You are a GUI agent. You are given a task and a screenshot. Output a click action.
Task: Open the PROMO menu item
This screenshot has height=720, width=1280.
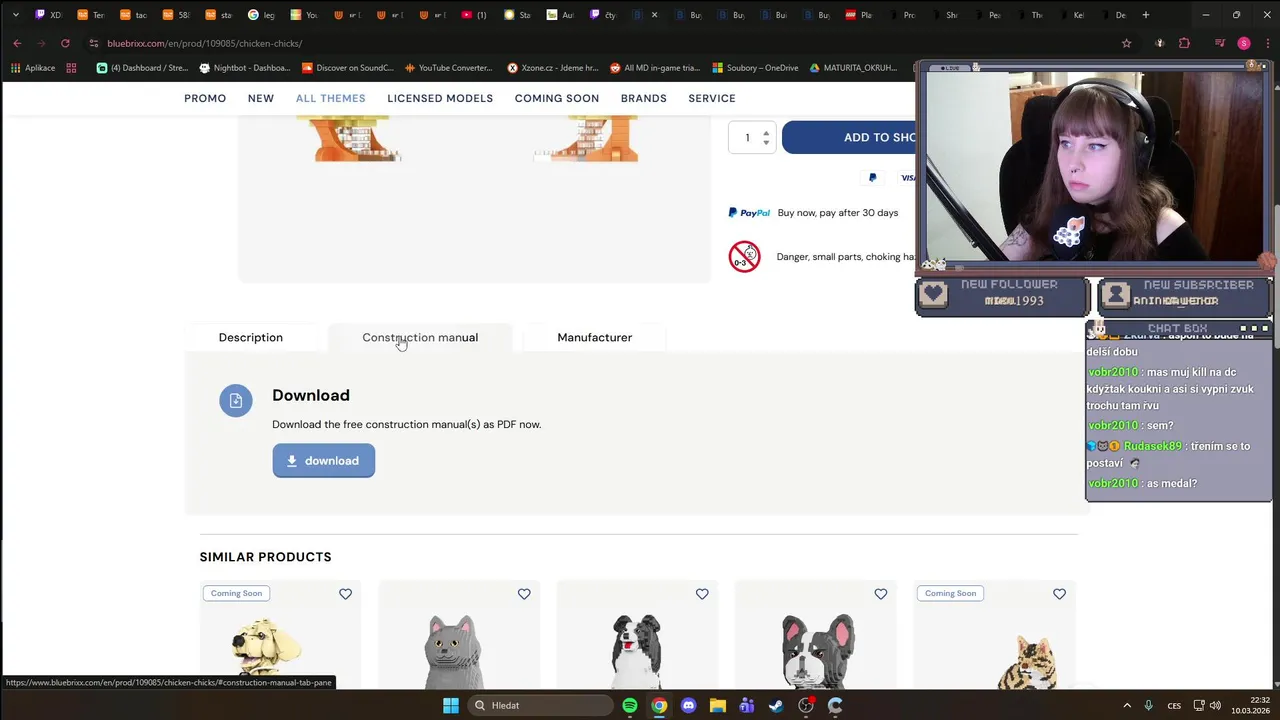tap(205, 98)
